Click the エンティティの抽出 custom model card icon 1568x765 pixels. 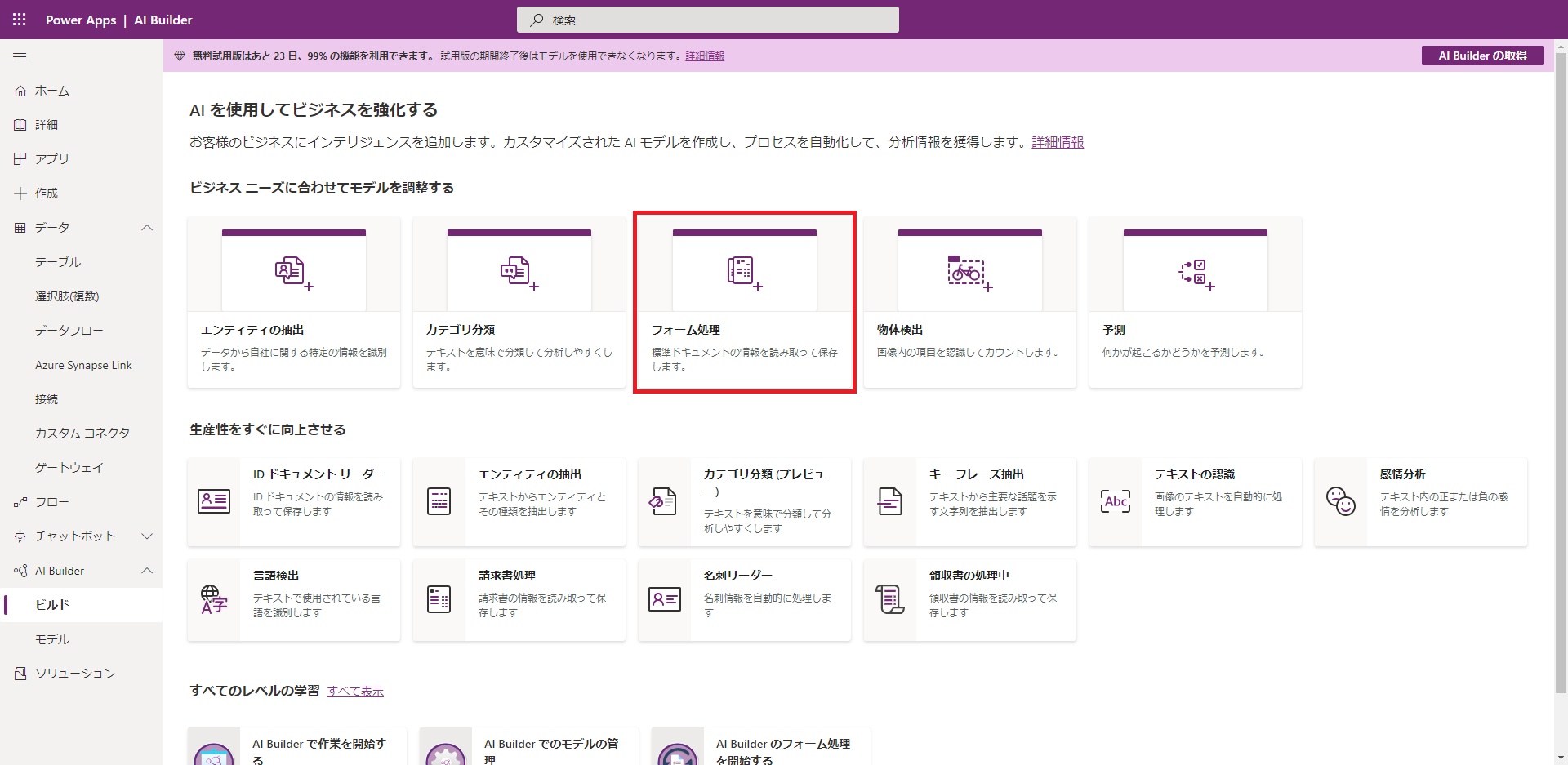(294, 273)
